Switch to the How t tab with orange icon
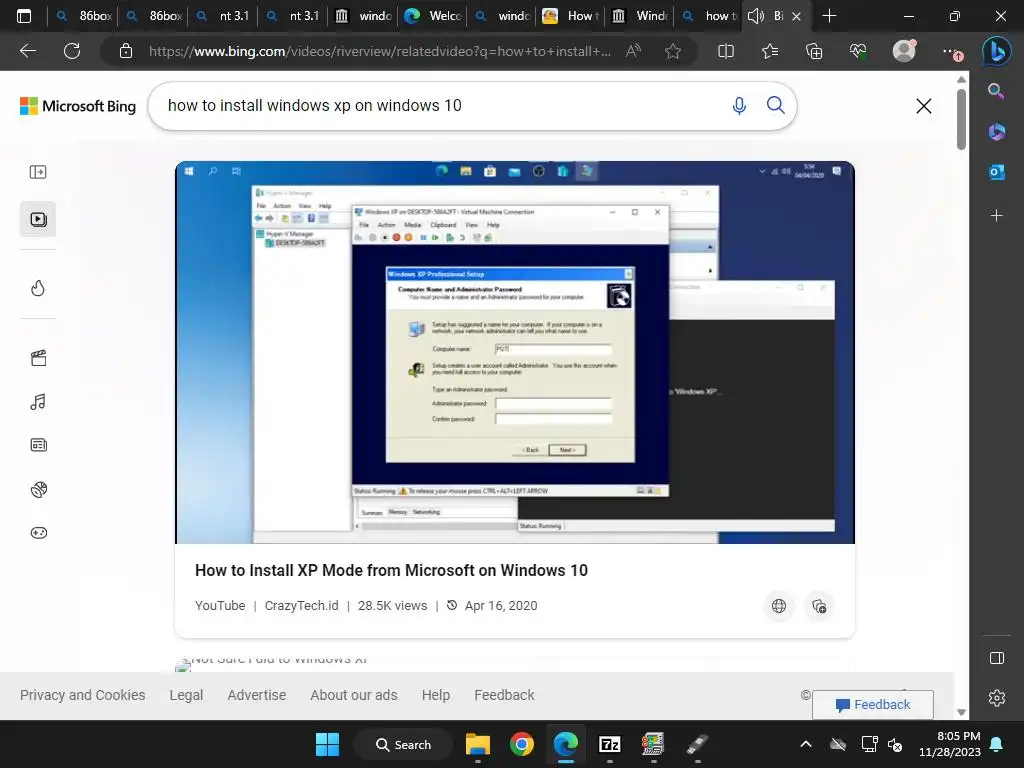 pos(570,16)
